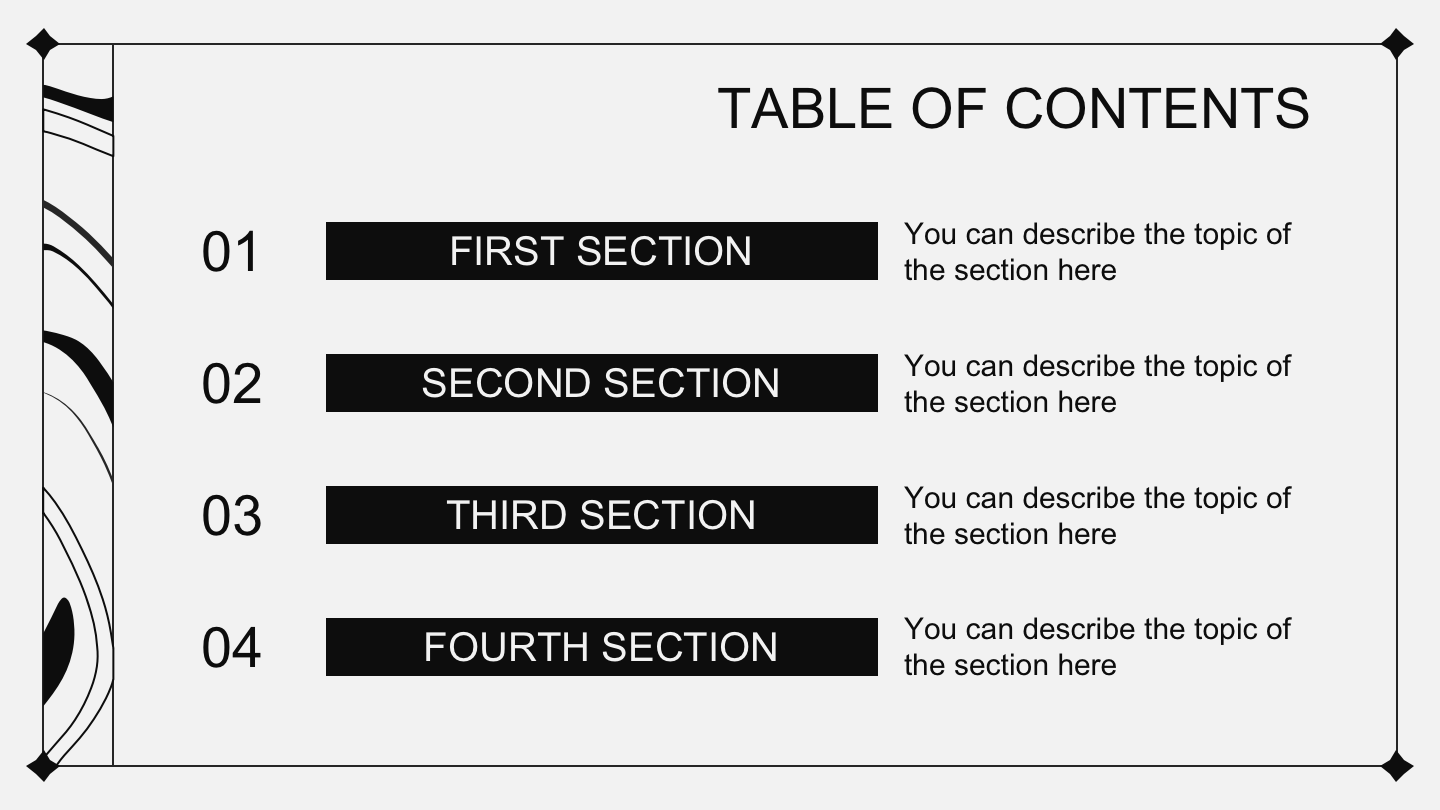Open the FIRST SECTION bar

[601, 251]
